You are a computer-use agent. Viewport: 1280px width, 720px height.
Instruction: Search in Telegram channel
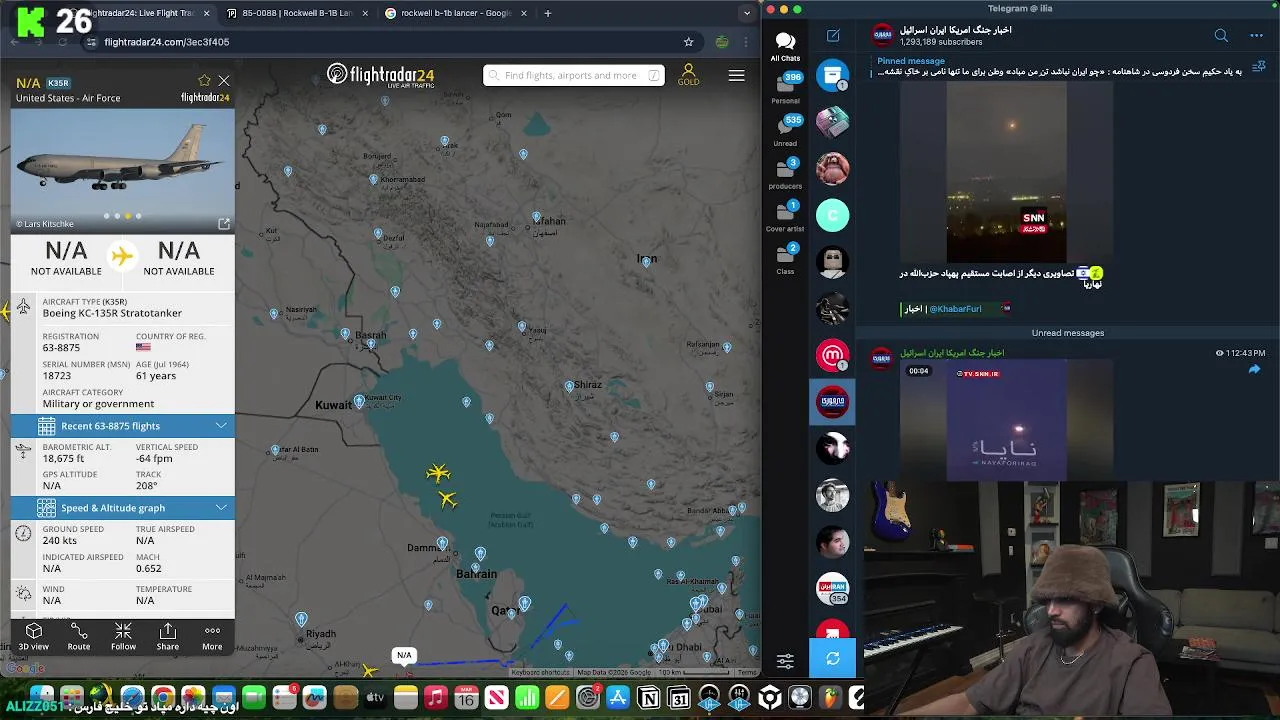pyautogui.click(x=1221, y=36)
